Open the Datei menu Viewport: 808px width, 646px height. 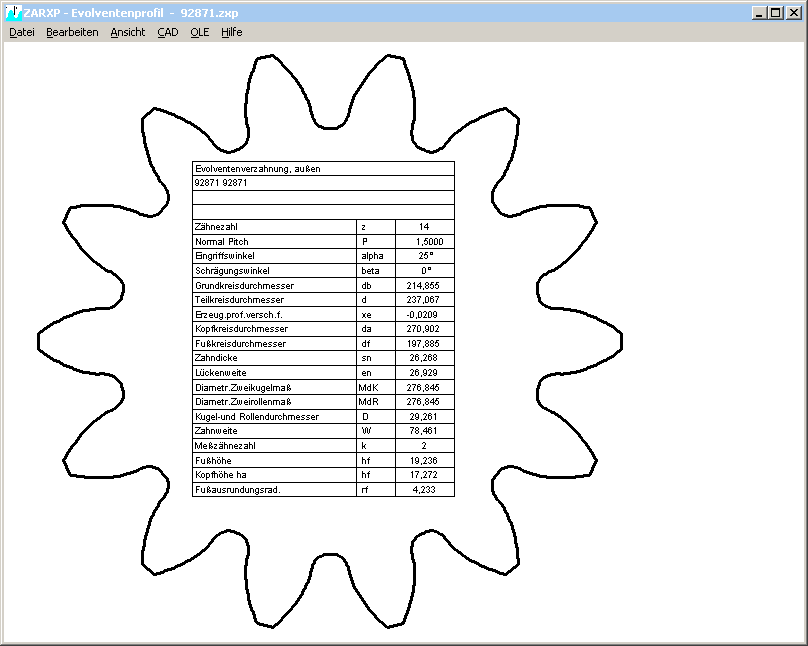click(x=22, y=32)
